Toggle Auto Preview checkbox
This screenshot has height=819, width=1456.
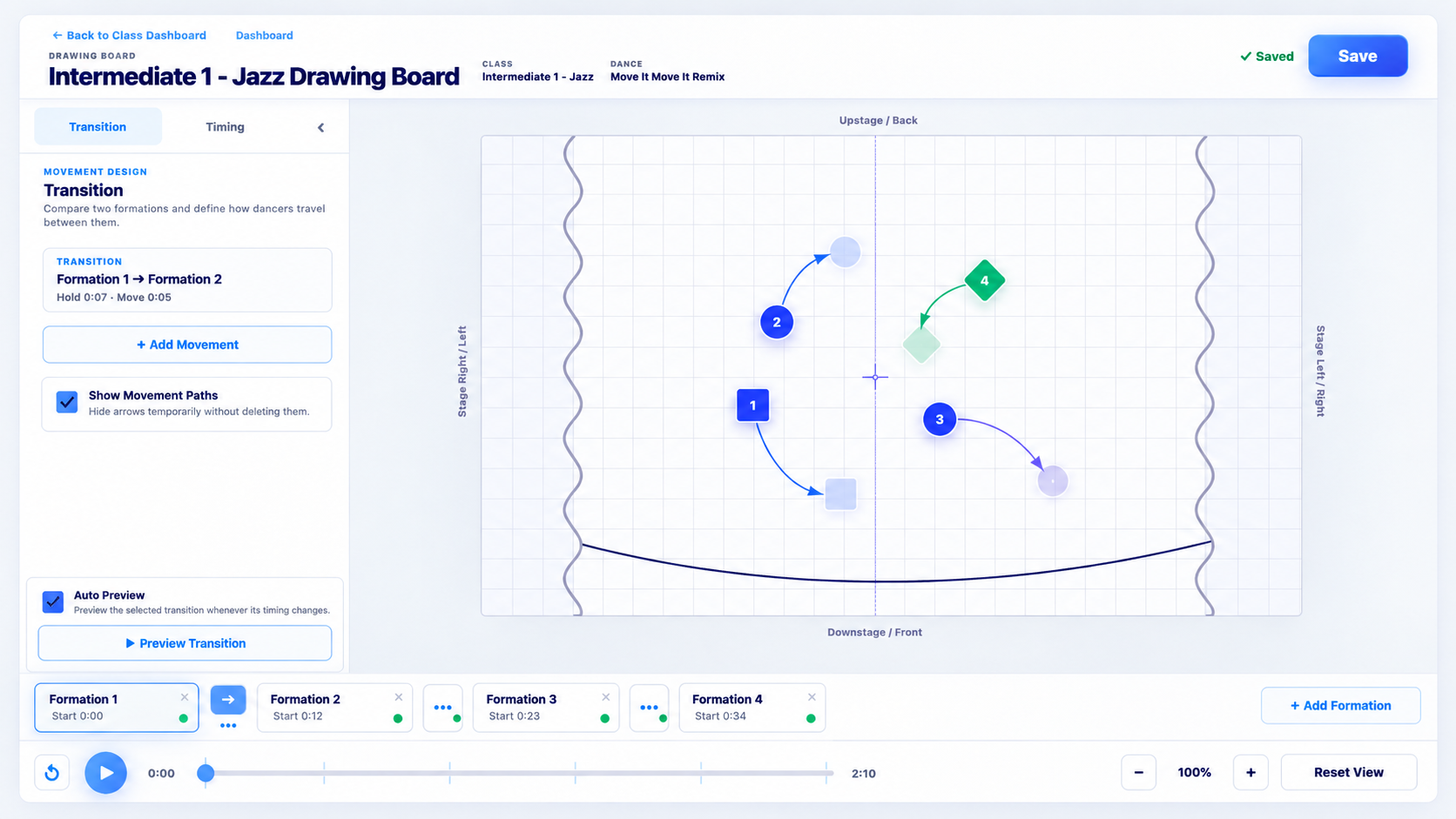(x=53, y=602)
